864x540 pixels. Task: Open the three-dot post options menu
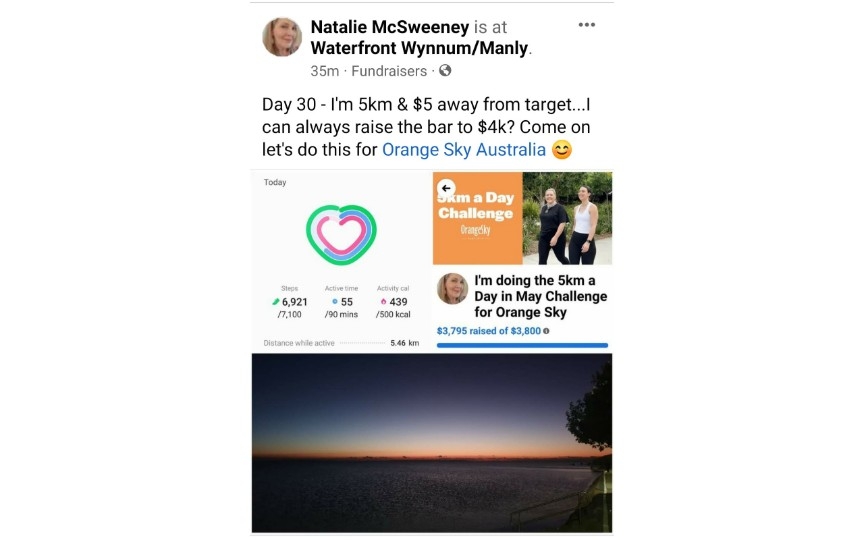[x=586, y=25]
